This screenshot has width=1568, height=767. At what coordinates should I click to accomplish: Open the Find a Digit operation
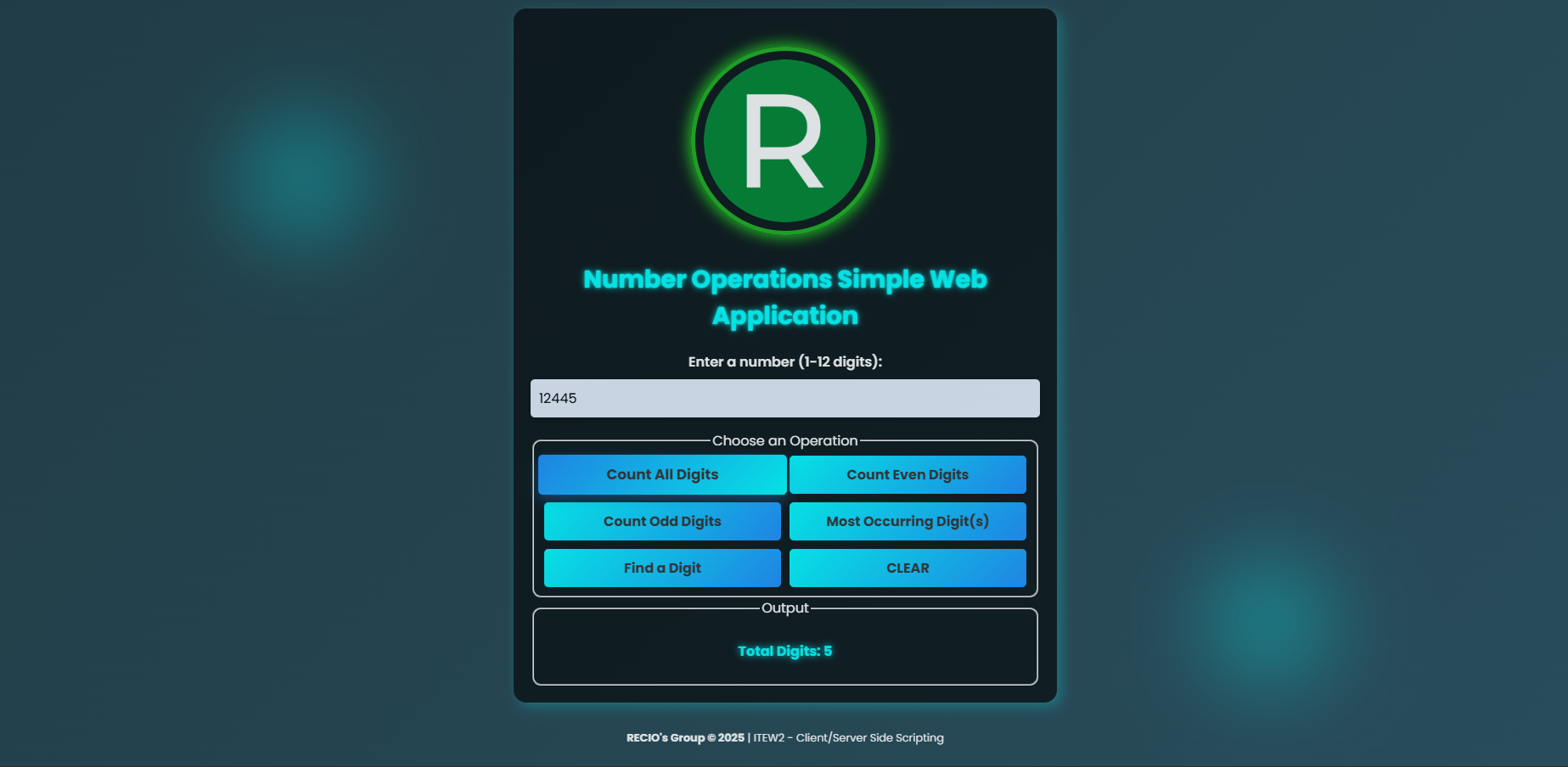click(662, 568)
